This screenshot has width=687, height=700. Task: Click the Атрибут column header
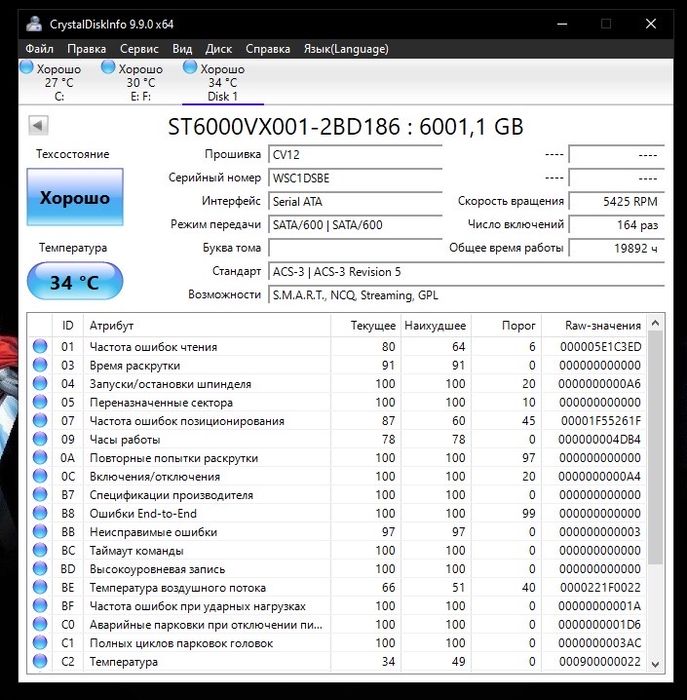207,325
